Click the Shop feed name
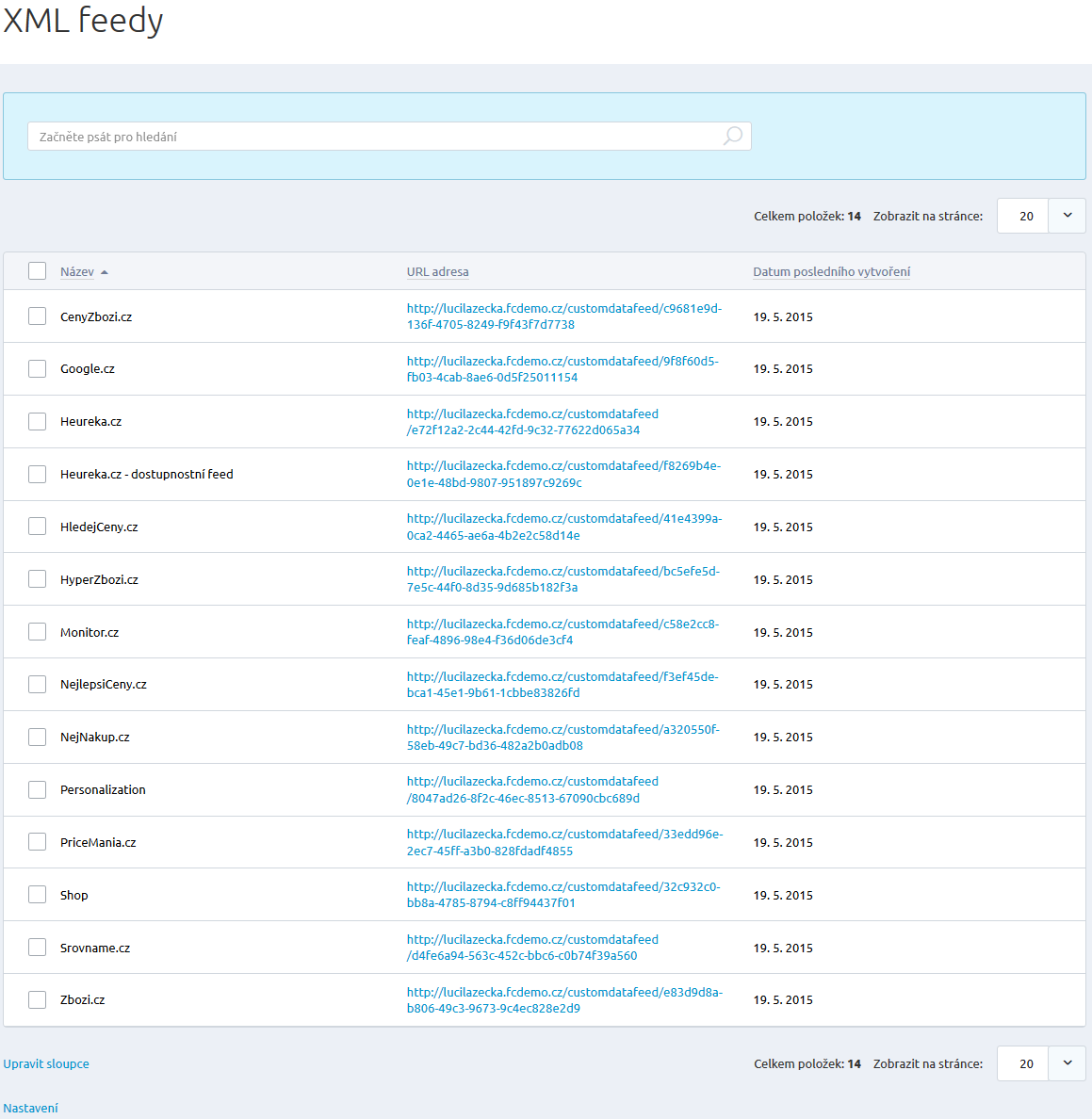1092x1119 pixels. (x=74, y=896)
